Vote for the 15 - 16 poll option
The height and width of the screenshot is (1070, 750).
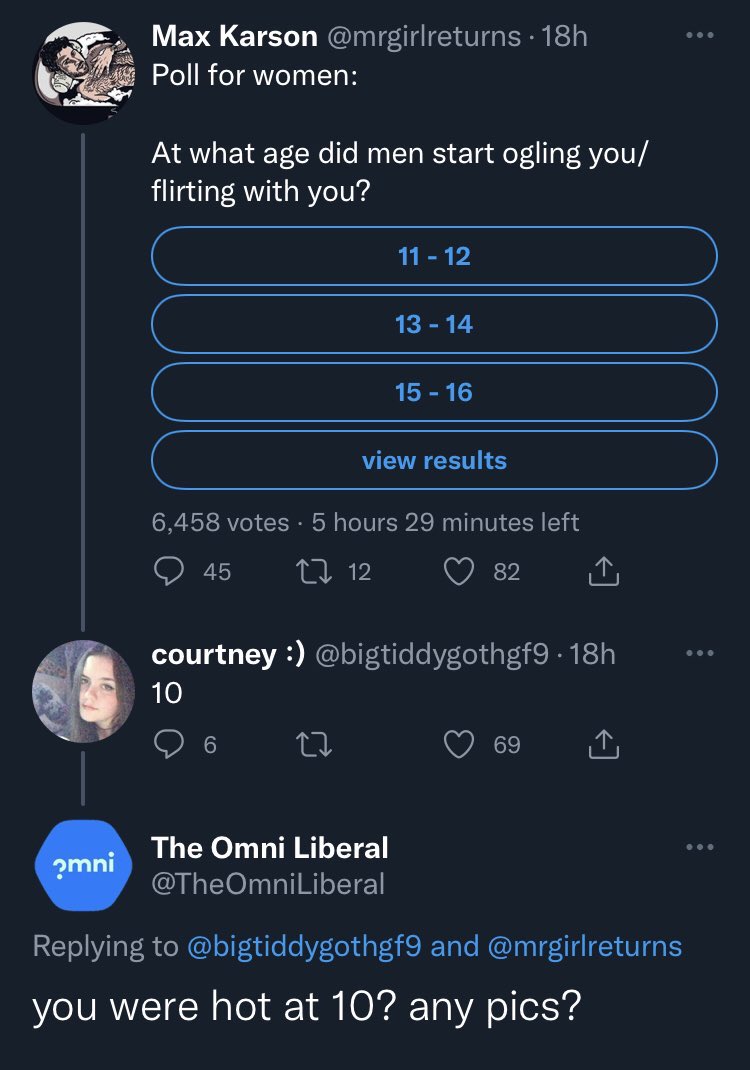[x=434, y=393]
